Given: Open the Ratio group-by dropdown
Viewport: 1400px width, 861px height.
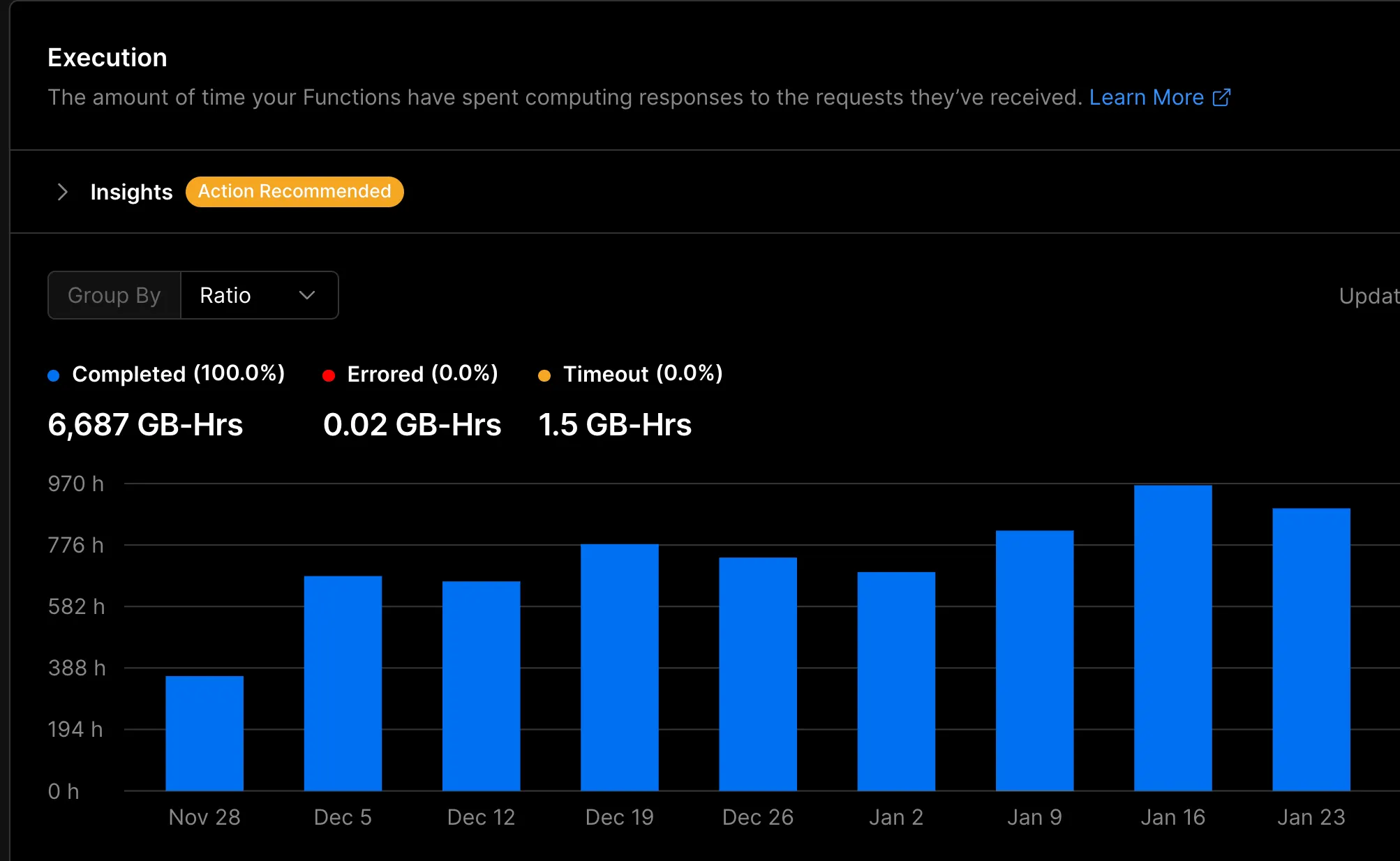Looking at the screenshot, I should [x=259, y=295].
